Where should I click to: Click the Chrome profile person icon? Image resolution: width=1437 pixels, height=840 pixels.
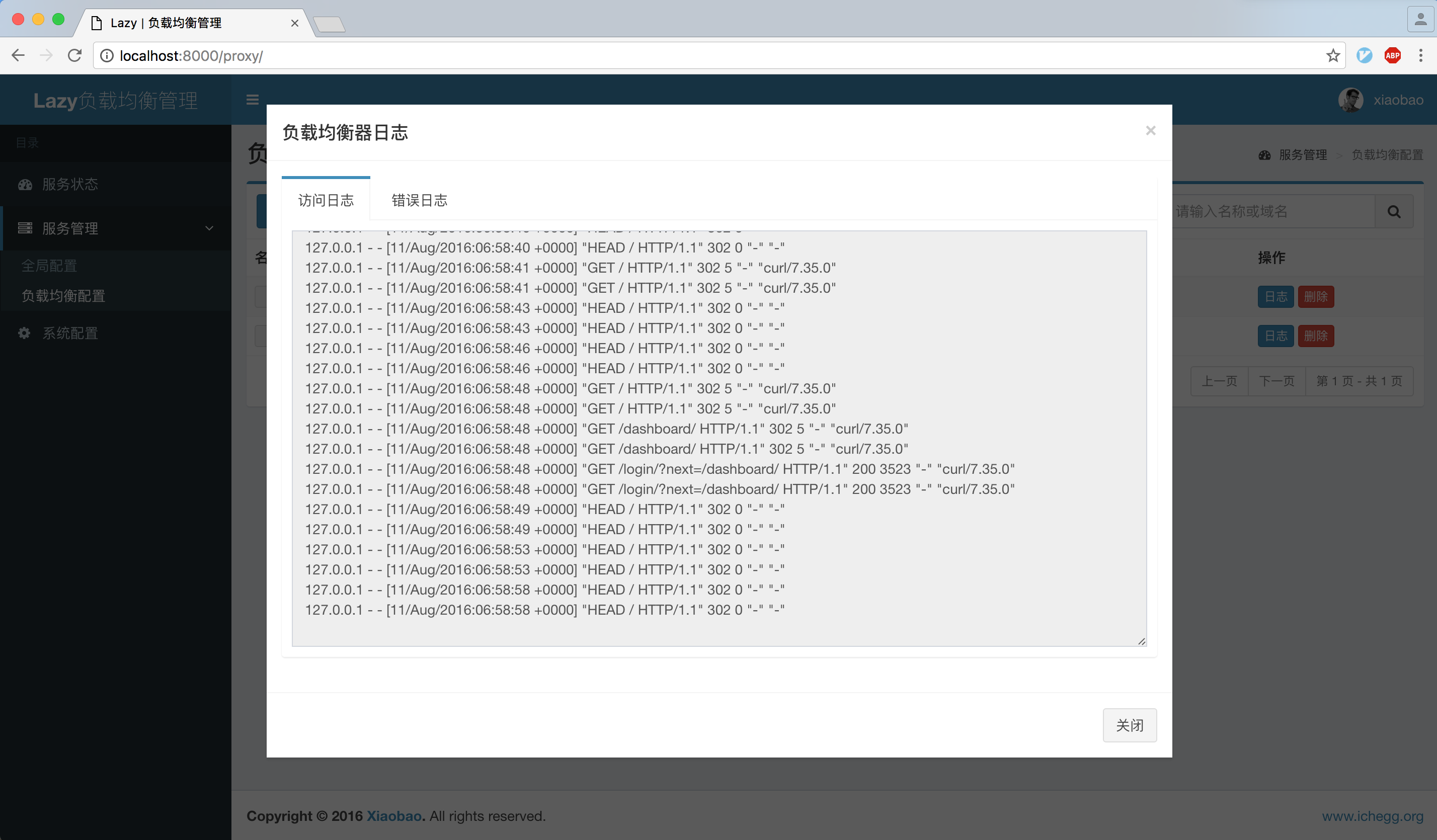[1420, 20]
